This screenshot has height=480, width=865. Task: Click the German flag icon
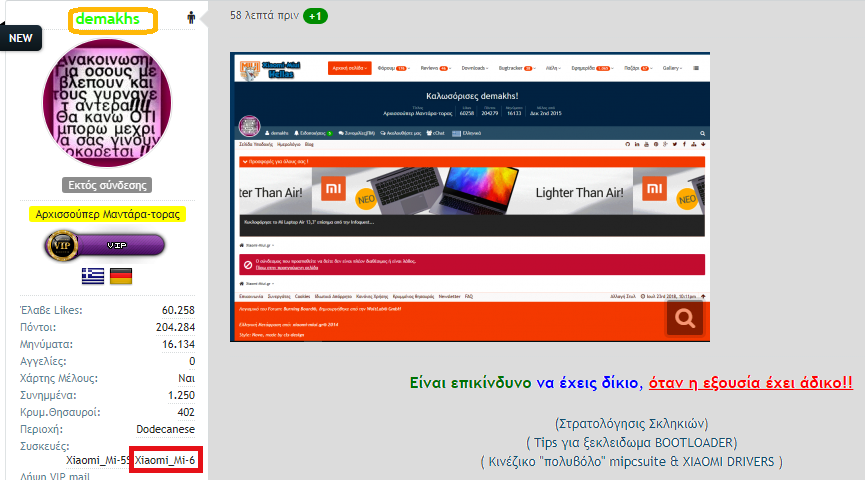121,276
